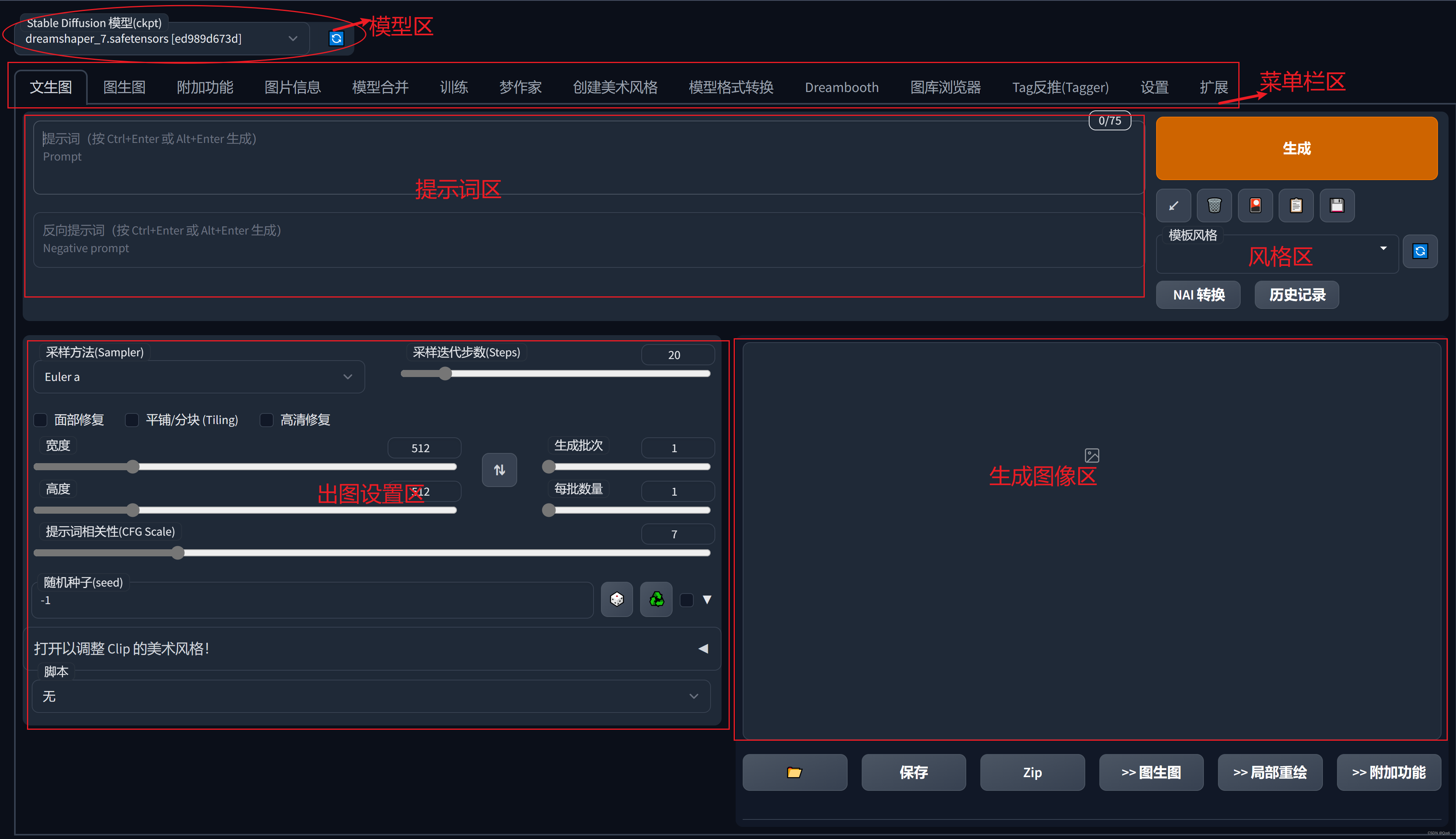Refresh the template styles list
1456x839 pixels.
pyautogui.click(x=1420, y=251)
